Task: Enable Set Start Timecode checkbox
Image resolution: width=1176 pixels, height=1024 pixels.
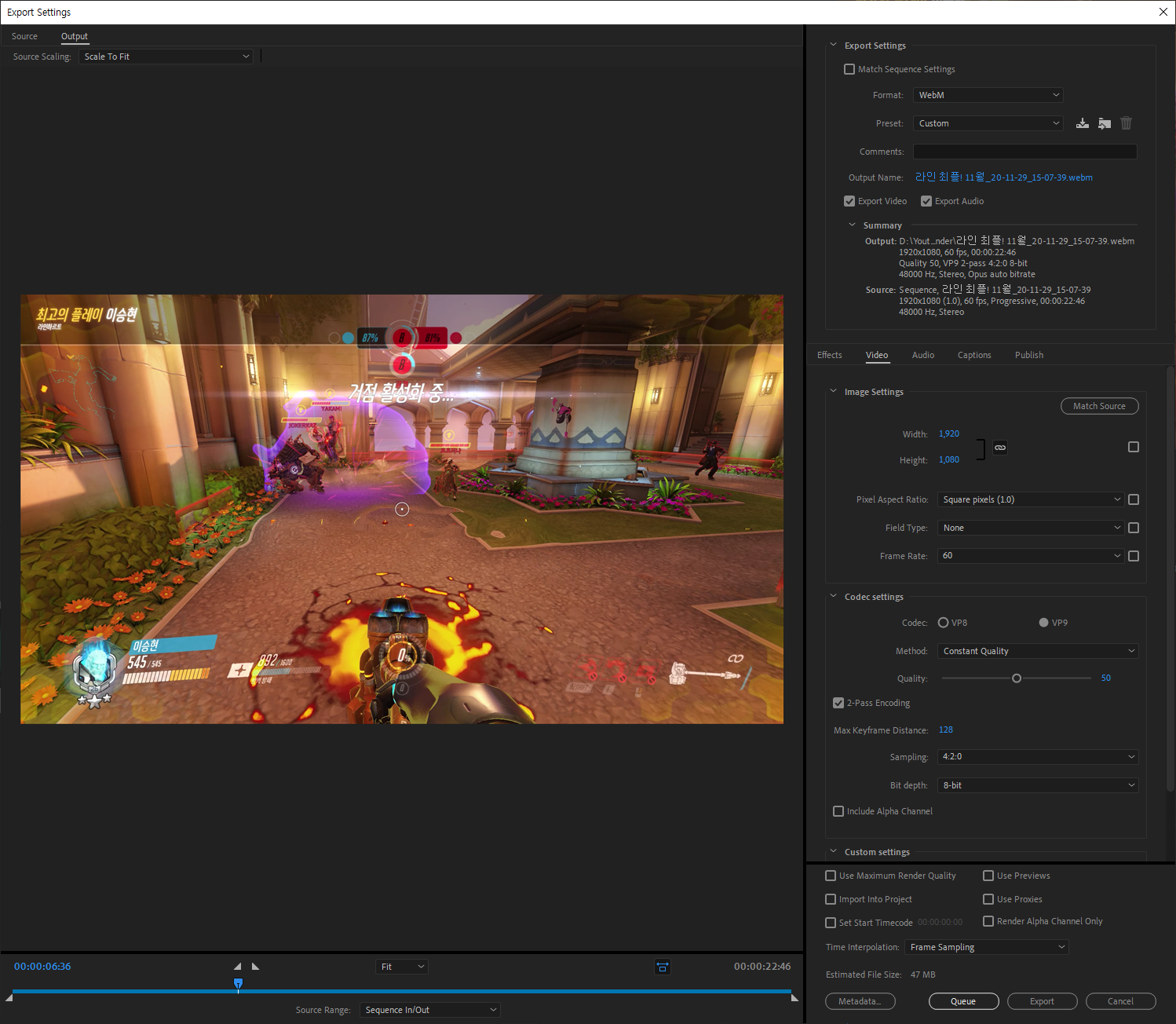Action: coord(831,923)
